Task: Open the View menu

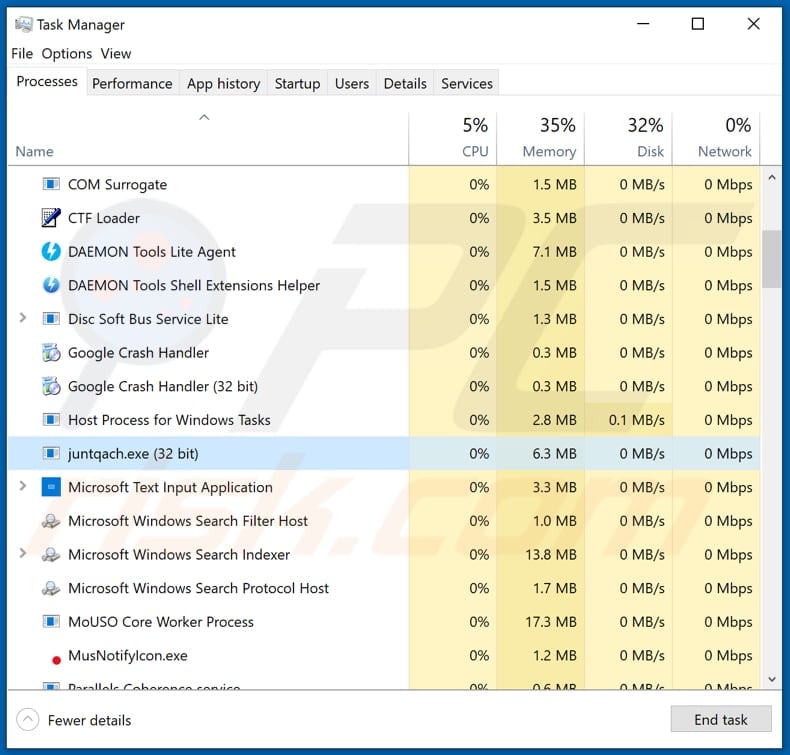Action: pyautogui.click(x=115, y=53)
